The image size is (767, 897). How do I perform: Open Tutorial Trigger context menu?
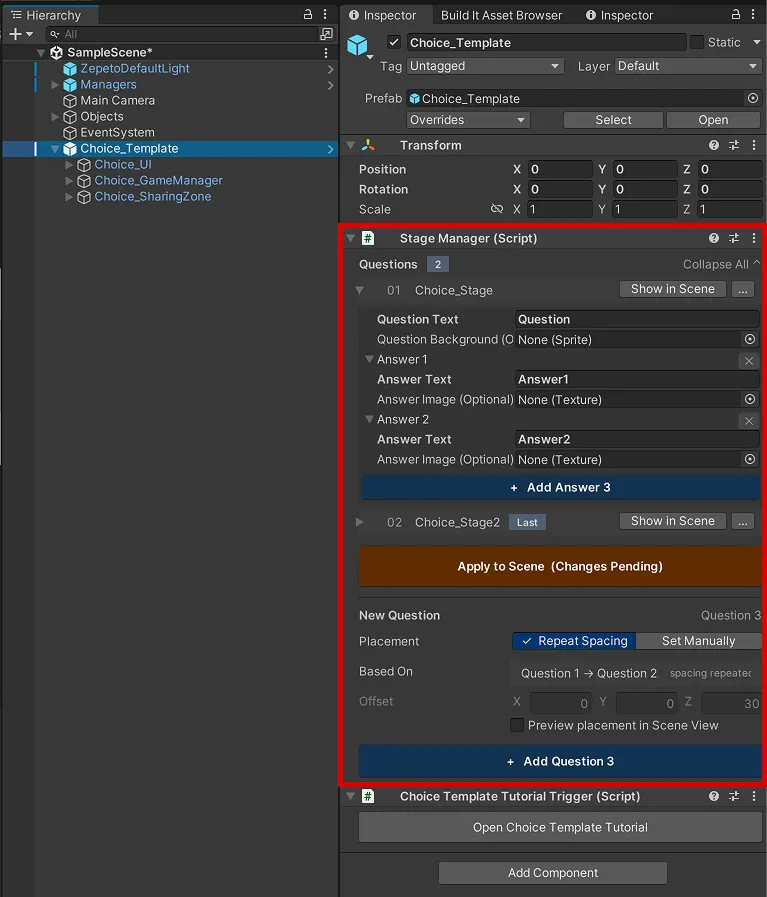pos(754,796)
